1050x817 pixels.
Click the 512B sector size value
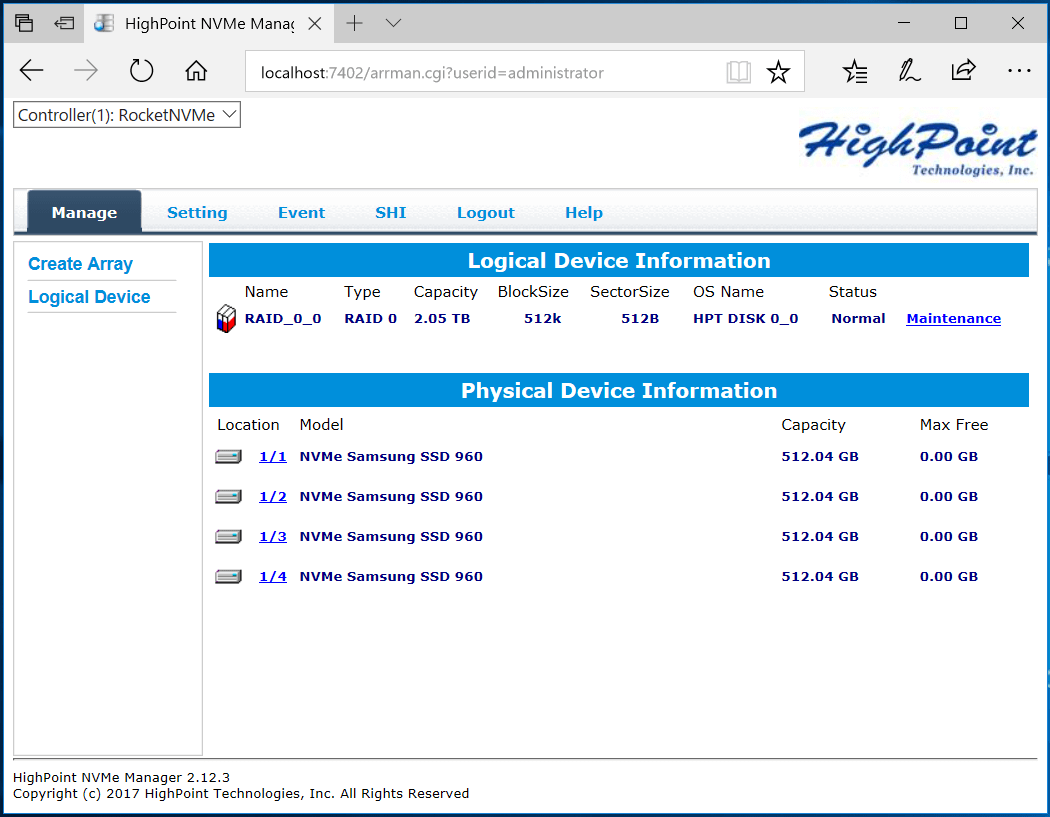click(640, 319)
